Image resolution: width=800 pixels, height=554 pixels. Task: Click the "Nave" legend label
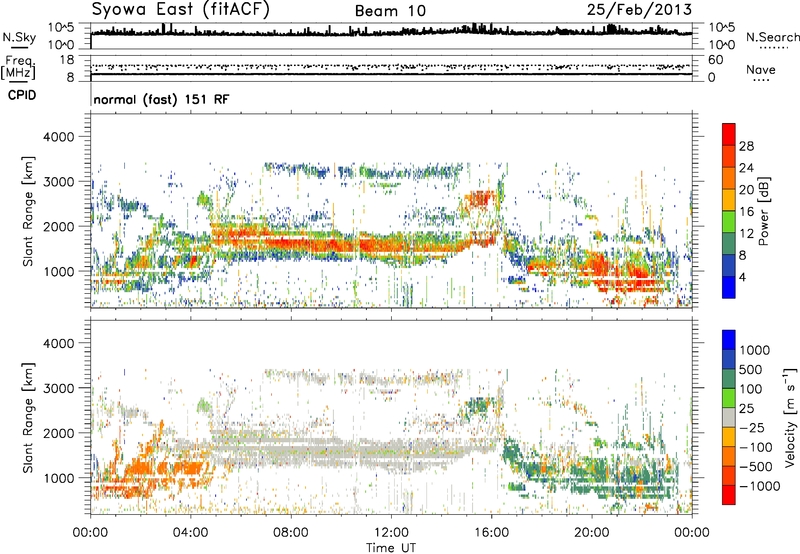(x=761, y=69)
